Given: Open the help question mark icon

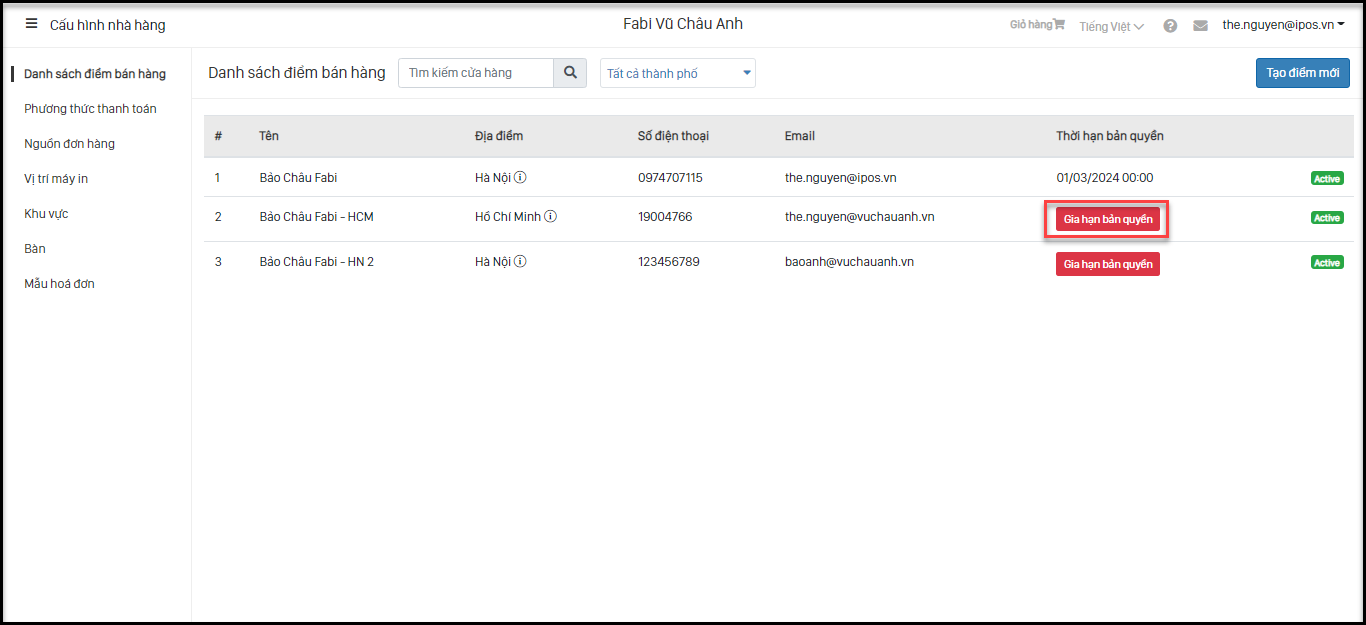Looking at the screenshot, I should click(1170, 26).
